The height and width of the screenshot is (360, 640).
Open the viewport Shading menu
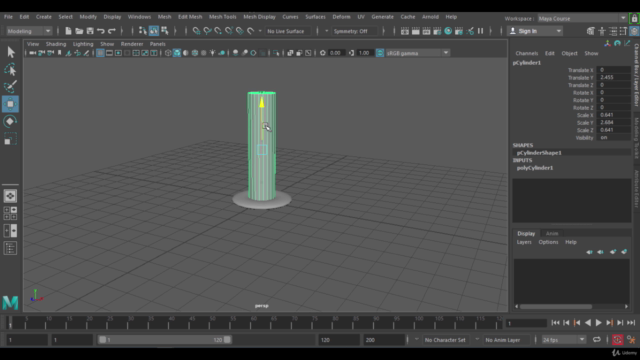click(56, 44)
